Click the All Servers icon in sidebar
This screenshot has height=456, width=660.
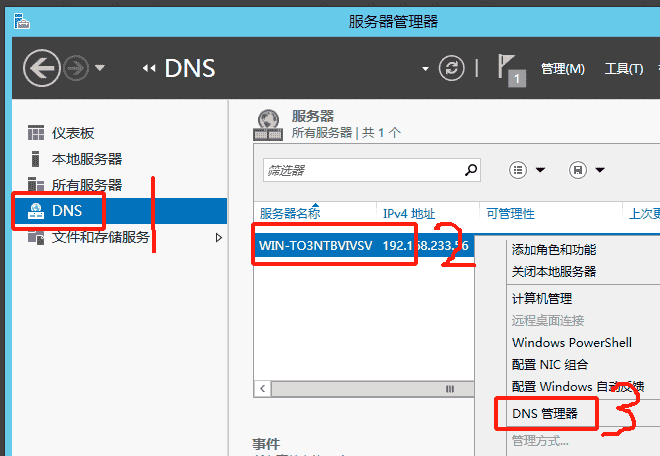[x=36, y=185]
